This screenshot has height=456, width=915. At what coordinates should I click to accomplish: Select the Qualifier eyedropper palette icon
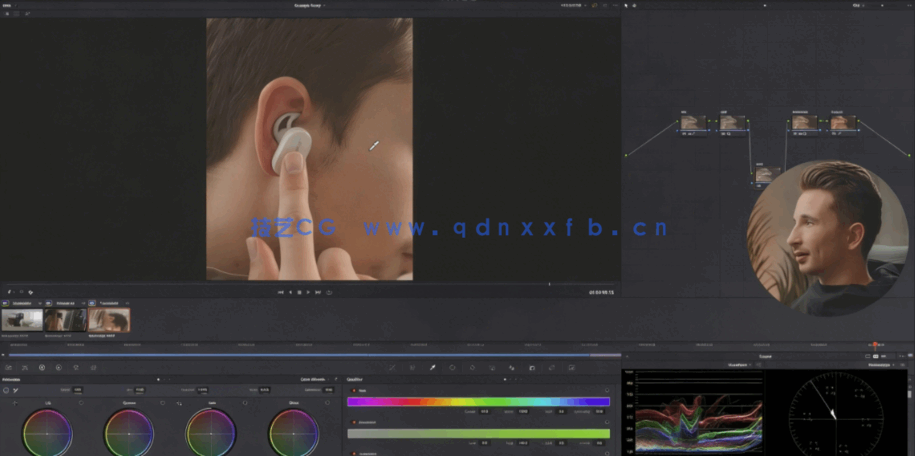[x=432, y=368]
